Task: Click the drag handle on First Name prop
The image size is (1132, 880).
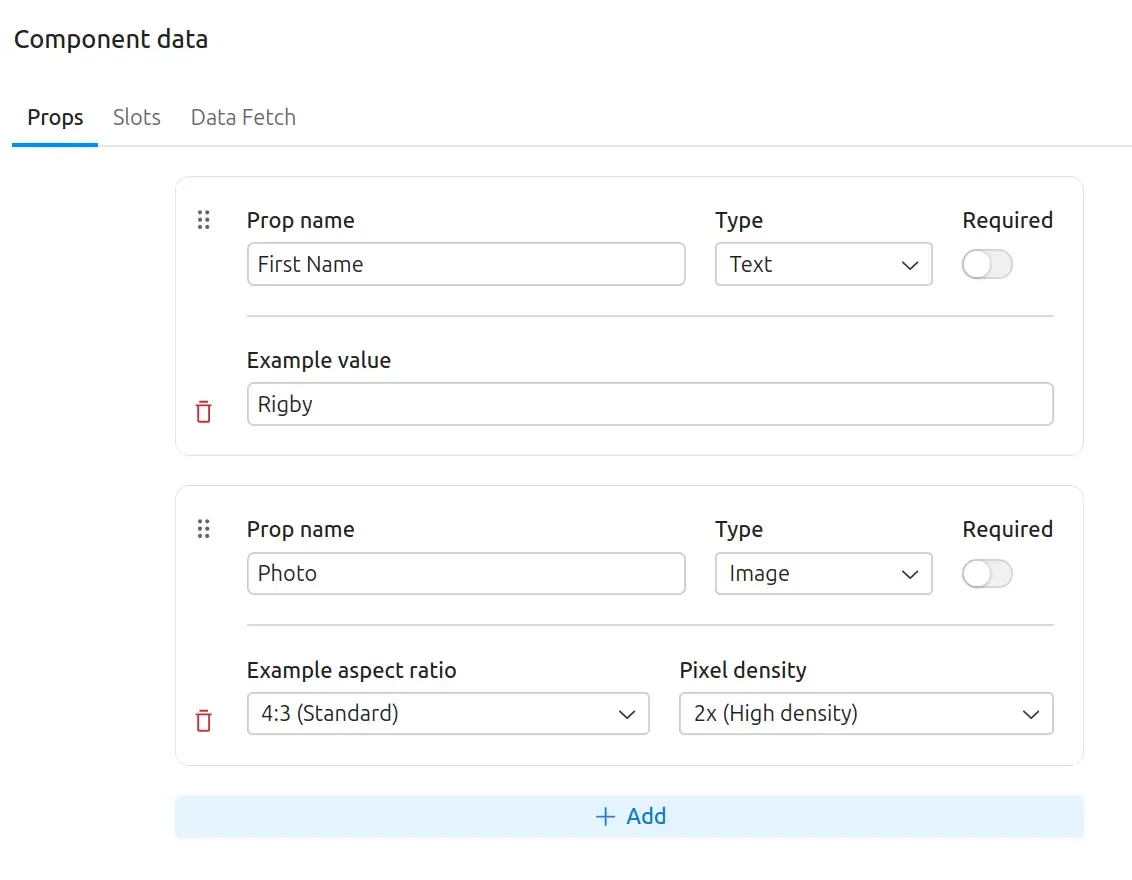Action: click(204, 220)
